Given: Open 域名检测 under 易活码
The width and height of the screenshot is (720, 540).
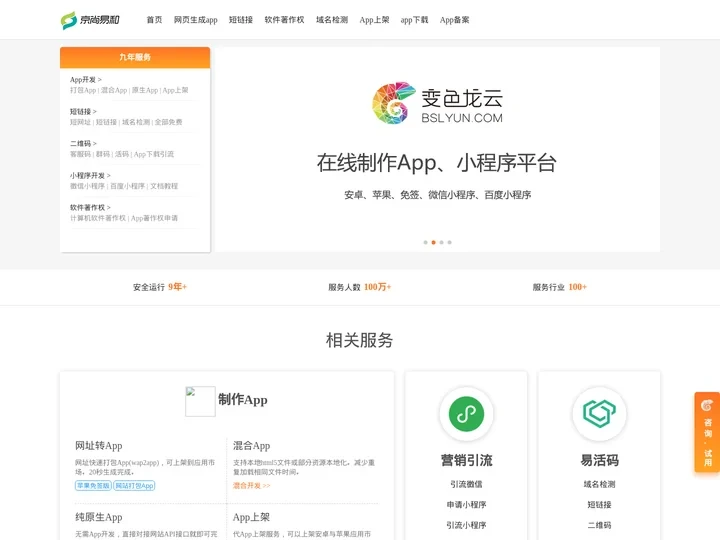Looking at the screenshot, I should 599,484.
